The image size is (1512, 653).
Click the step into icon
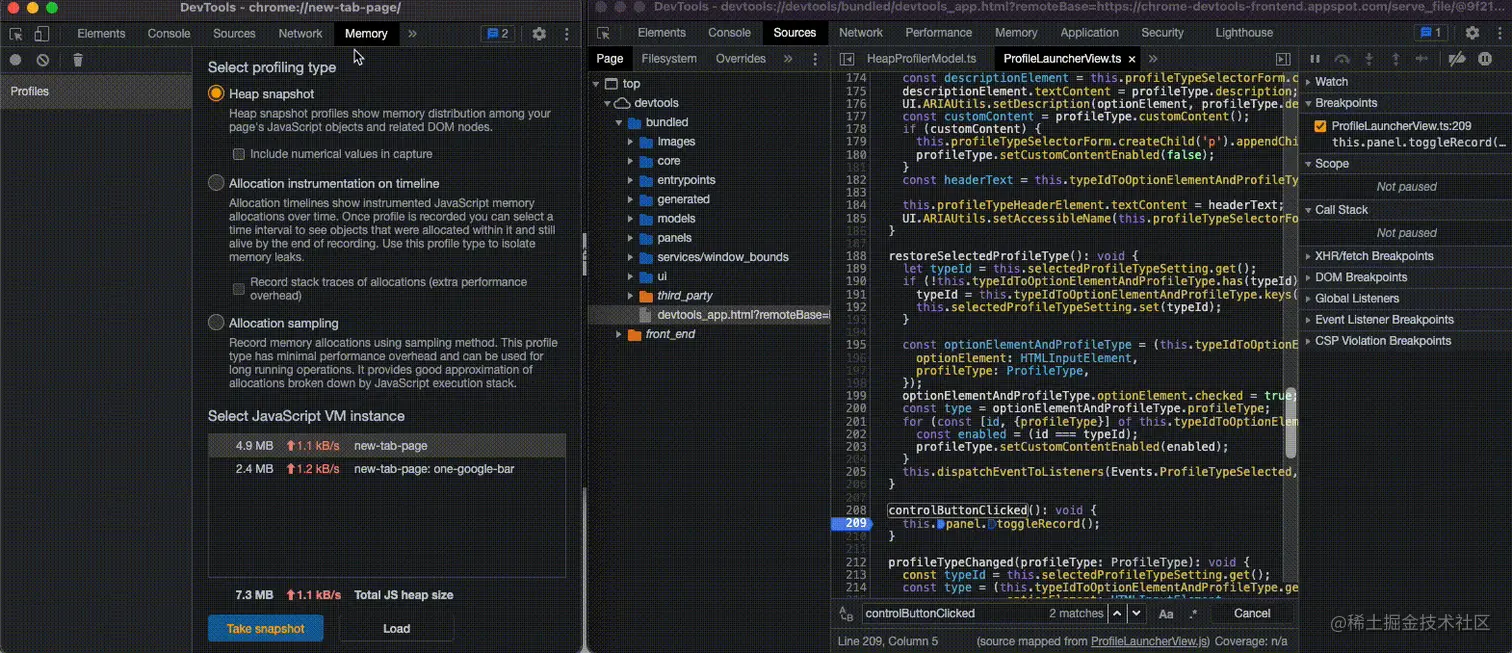coord(1369,59)
